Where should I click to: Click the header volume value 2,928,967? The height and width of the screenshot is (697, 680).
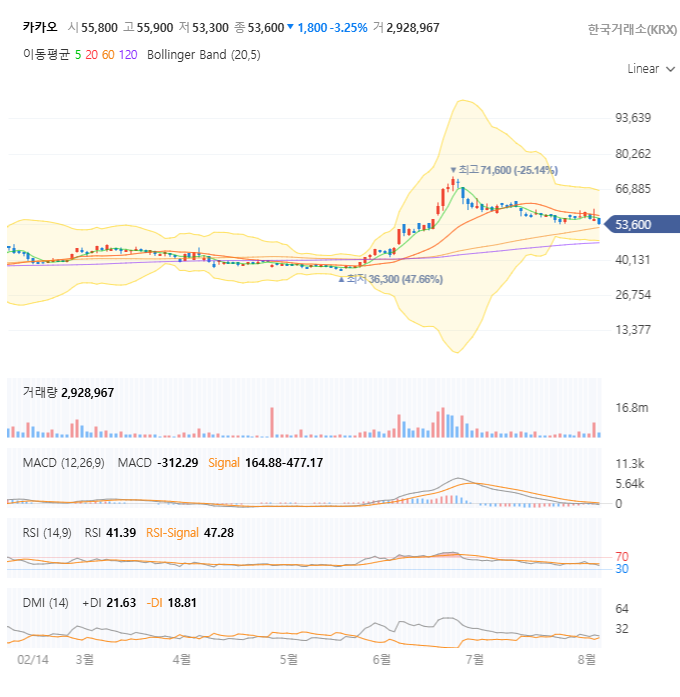(413, 28)
